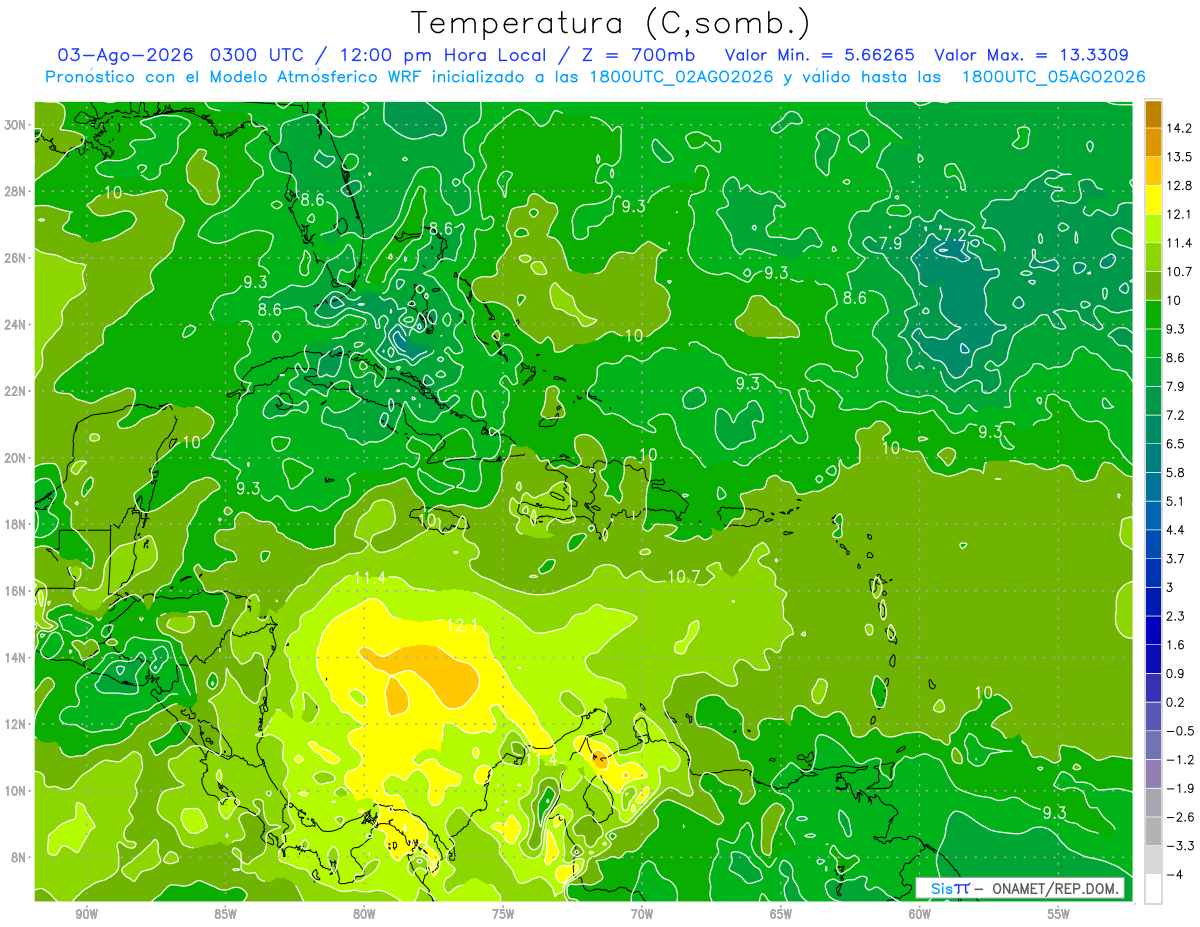Click the "85W" longitude axis label

(x=225, y=914)
